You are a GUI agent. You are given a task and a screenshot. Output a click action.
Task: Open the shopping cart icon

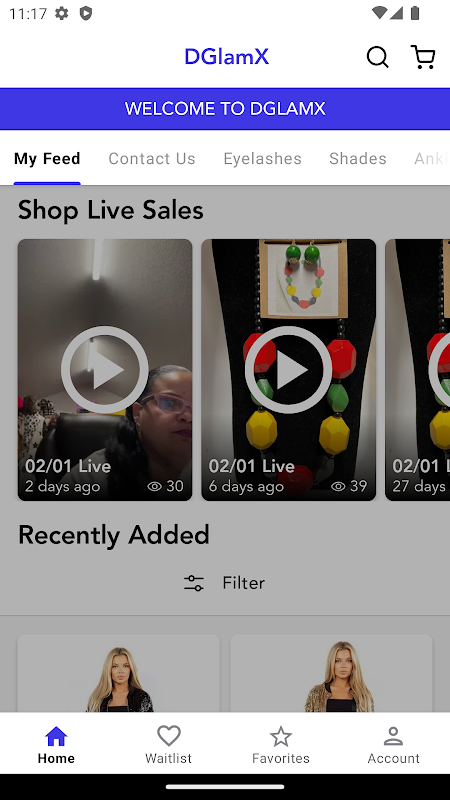[x=423, y=57]
